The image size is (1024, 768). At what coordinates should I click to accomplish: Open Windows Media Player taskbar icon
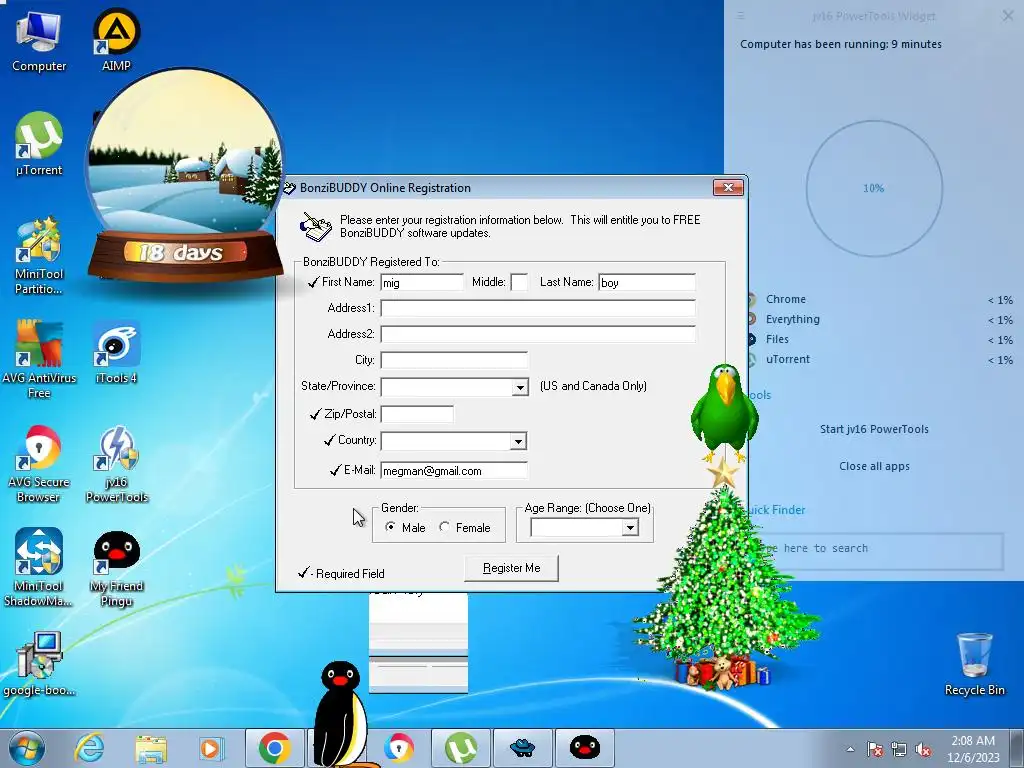pos(211,748)
